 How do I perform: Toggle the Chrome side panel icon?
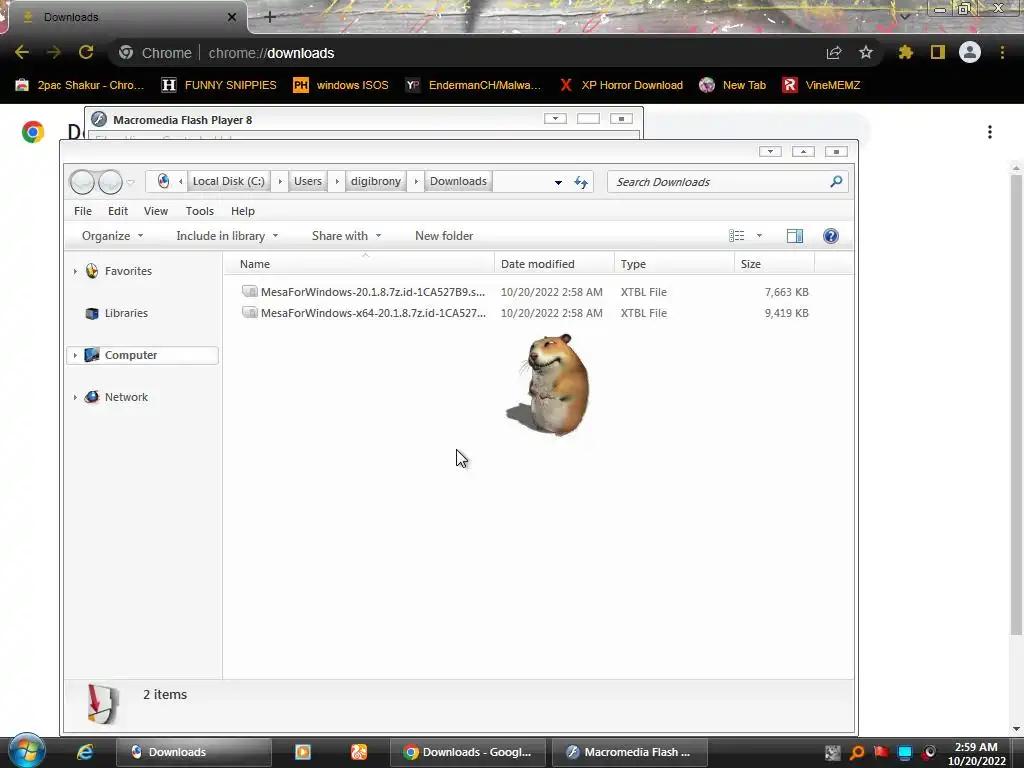(x=938, y=52)
